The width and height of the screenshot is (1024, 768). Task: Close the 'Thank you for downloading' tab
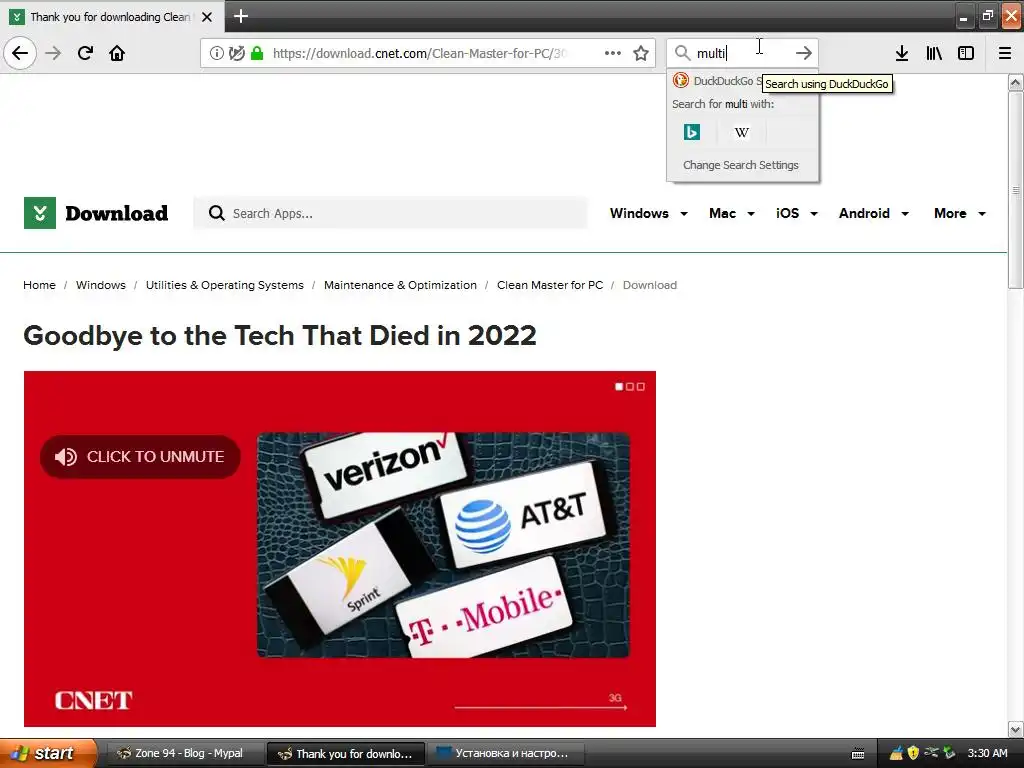click(x=207, y=17)
